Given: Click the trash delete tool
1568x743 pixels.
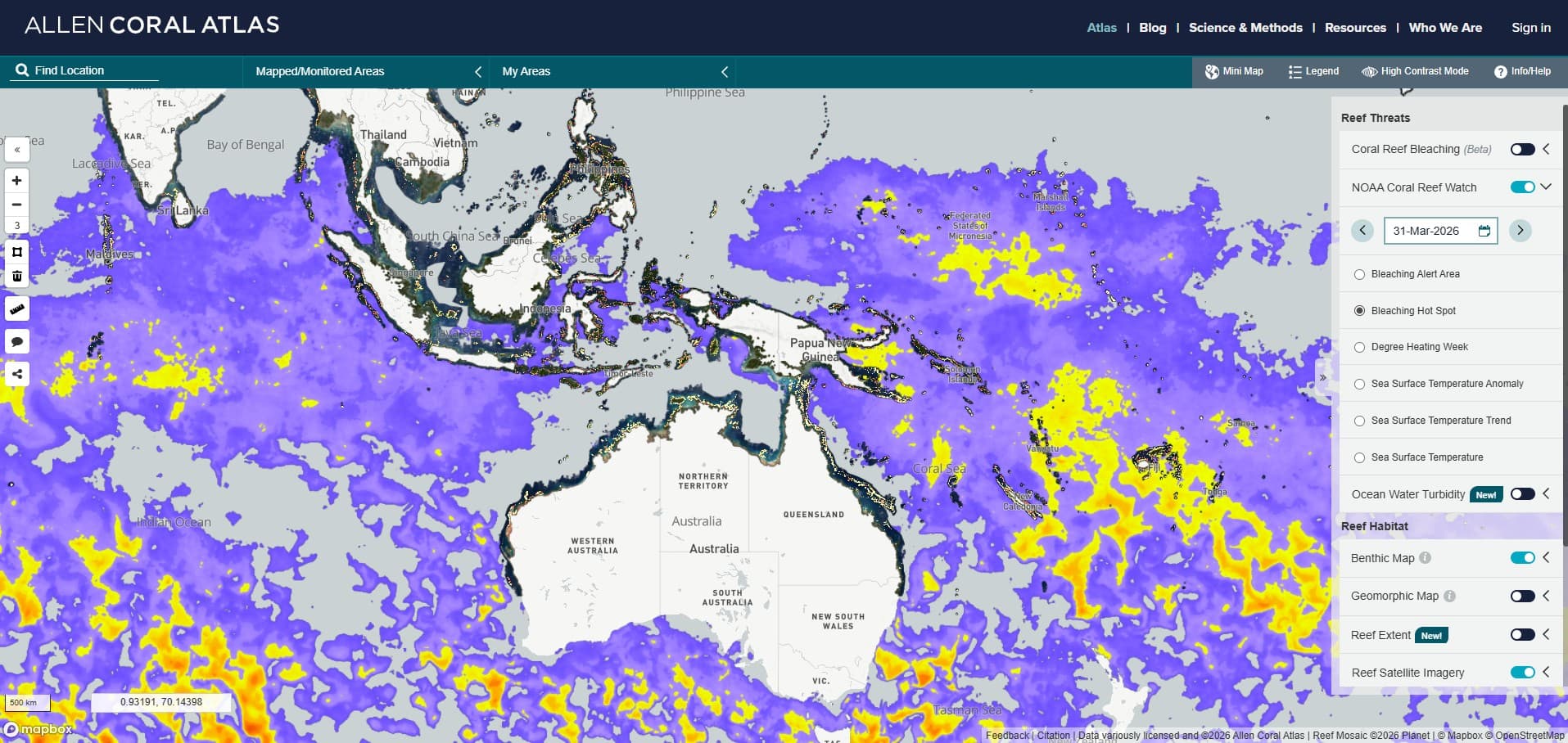Looking at the screenshot, I should pyautogui.click(x=16, y=276).
